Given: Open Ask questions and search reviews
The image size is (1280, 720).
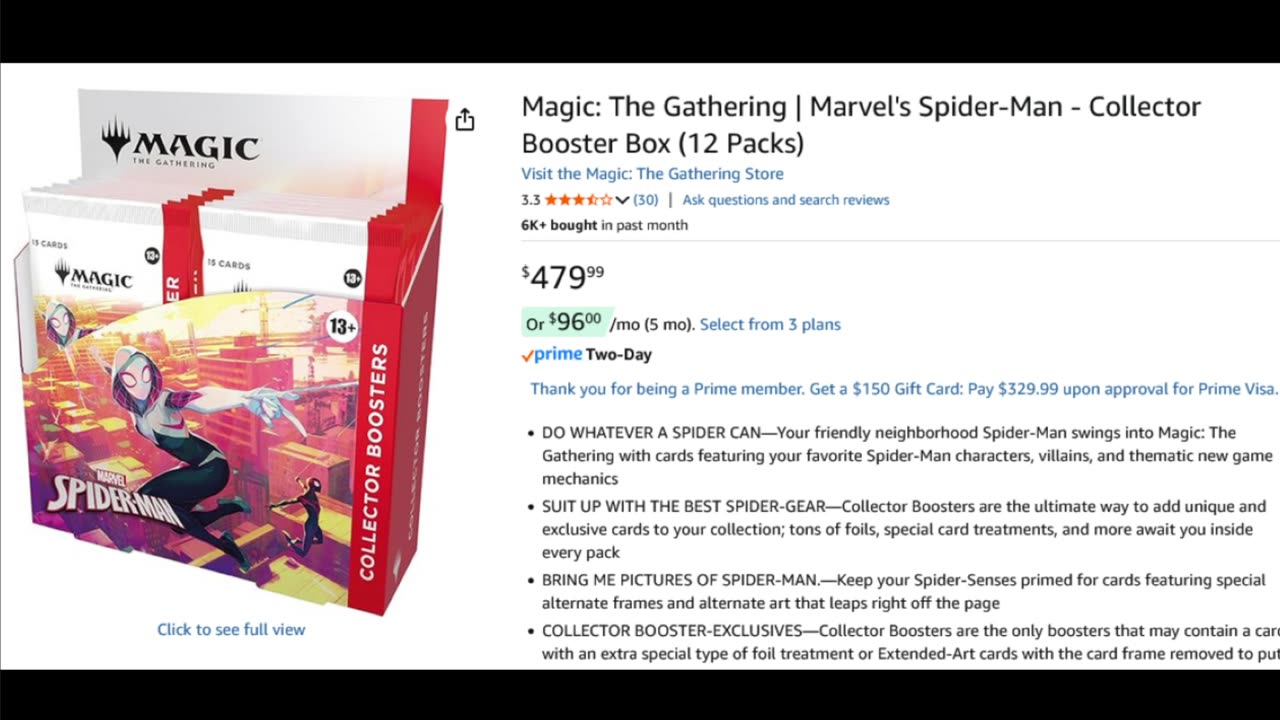Looking at the screenshot, I should pyautogui.click(x=785, y=200).
